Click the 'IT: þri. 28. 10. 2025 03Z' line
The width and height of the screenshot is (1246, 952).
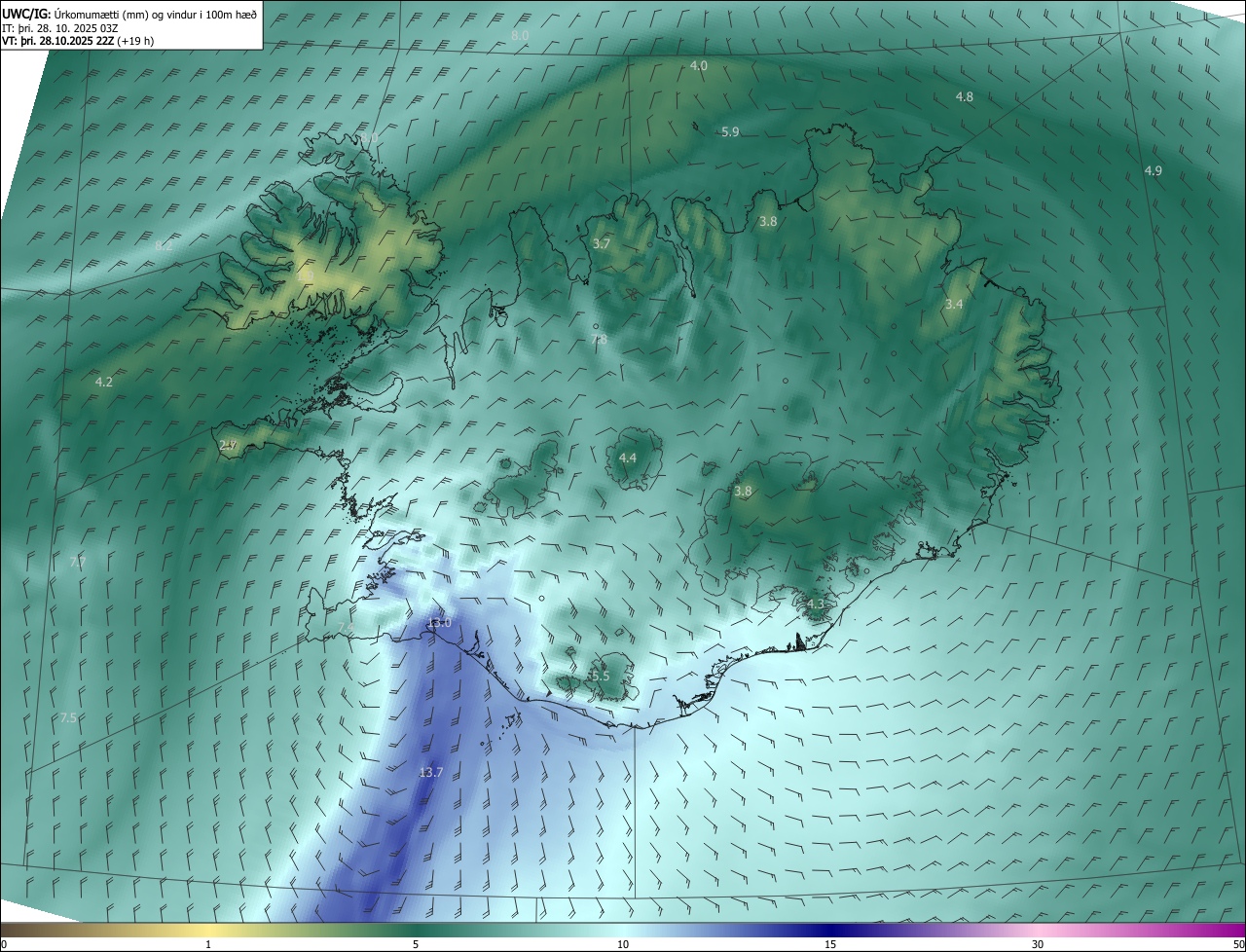click(x=59, y=27)
